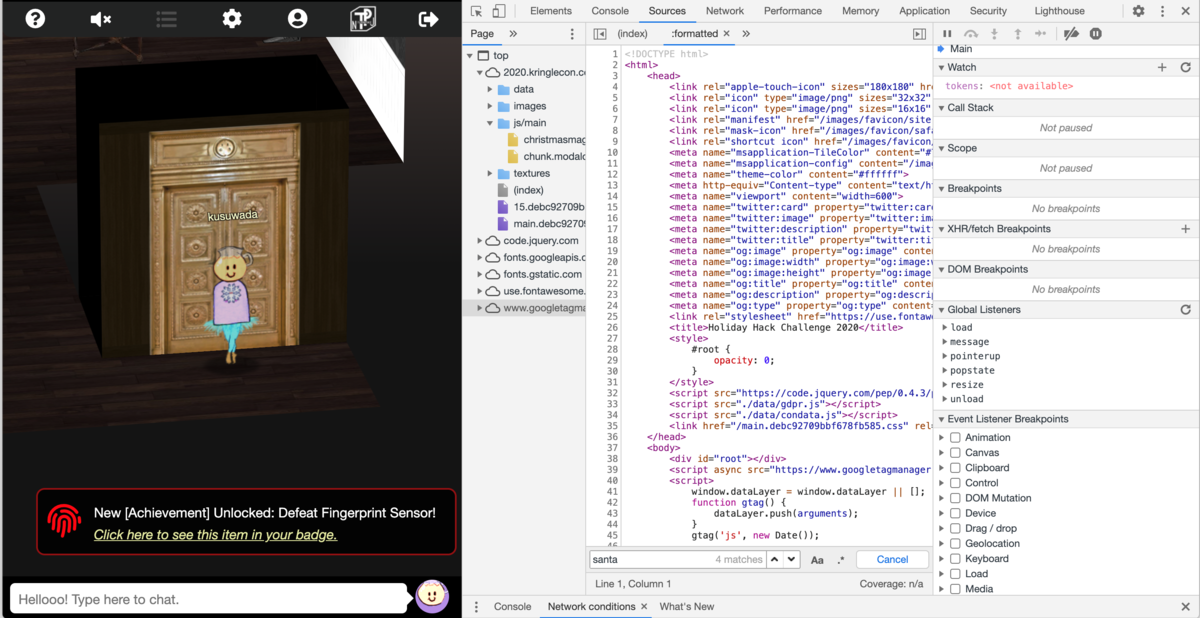Open DevTools settings gear
This screenshot has width=1200, height=618.
pyautogui.click(x=1138, y=11)
